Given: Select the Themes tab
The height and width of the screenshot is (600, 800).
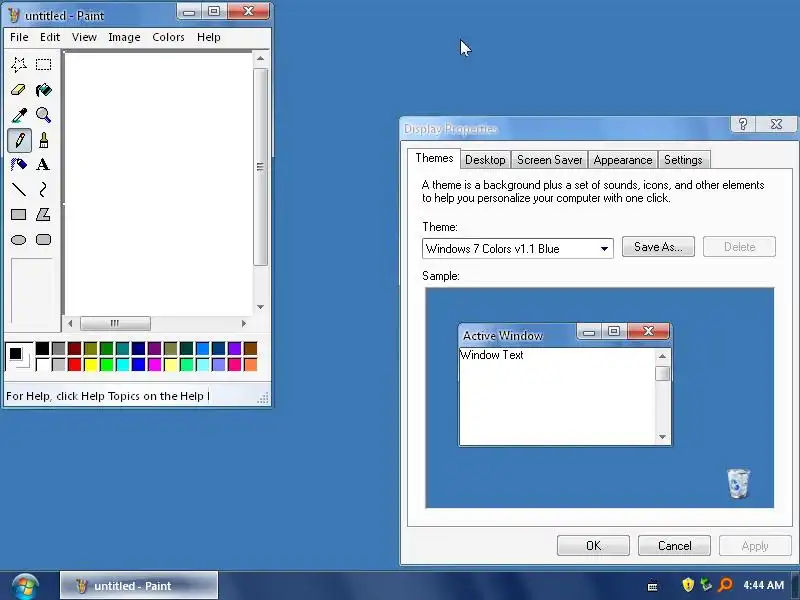Looking at the screenshot, I should [434, 158].
